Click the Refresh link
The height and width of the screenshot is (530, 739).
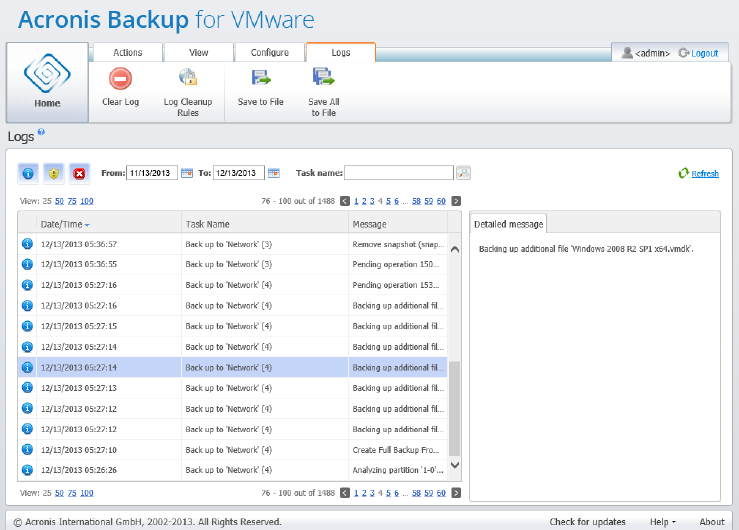coord(705,173)
